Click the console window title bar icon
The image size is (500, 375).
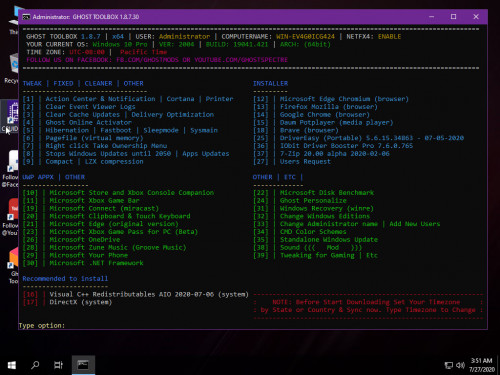click(x=26, y=17)
